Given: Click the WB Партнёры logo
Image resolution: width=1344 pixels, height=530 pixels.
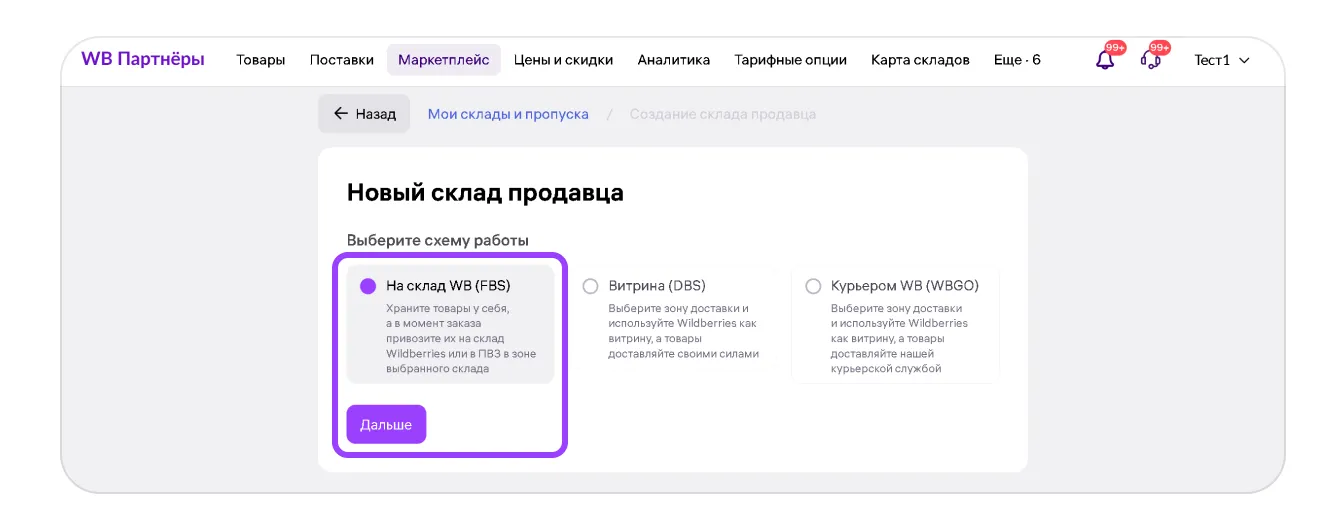Looking at the screenshot, I should [143, 59].
